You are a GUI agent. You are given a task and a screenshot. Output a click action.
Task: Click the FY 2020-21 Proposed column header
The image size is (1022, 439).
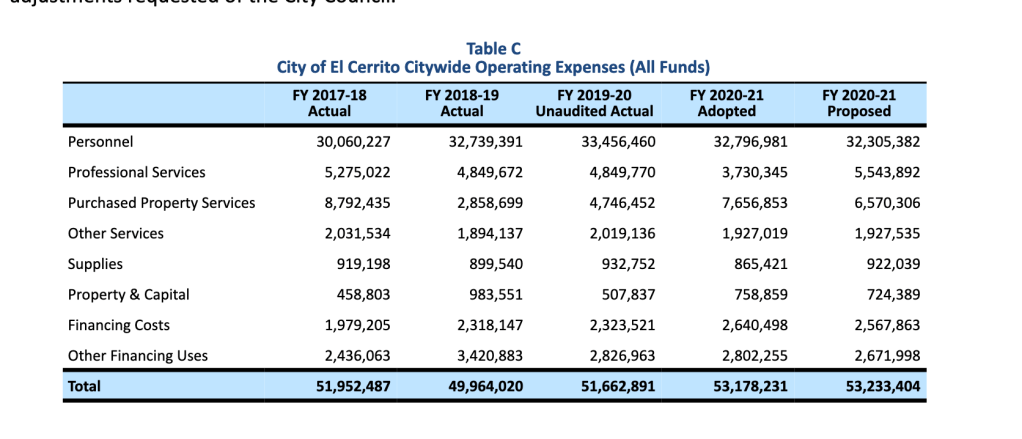point(859,103)
